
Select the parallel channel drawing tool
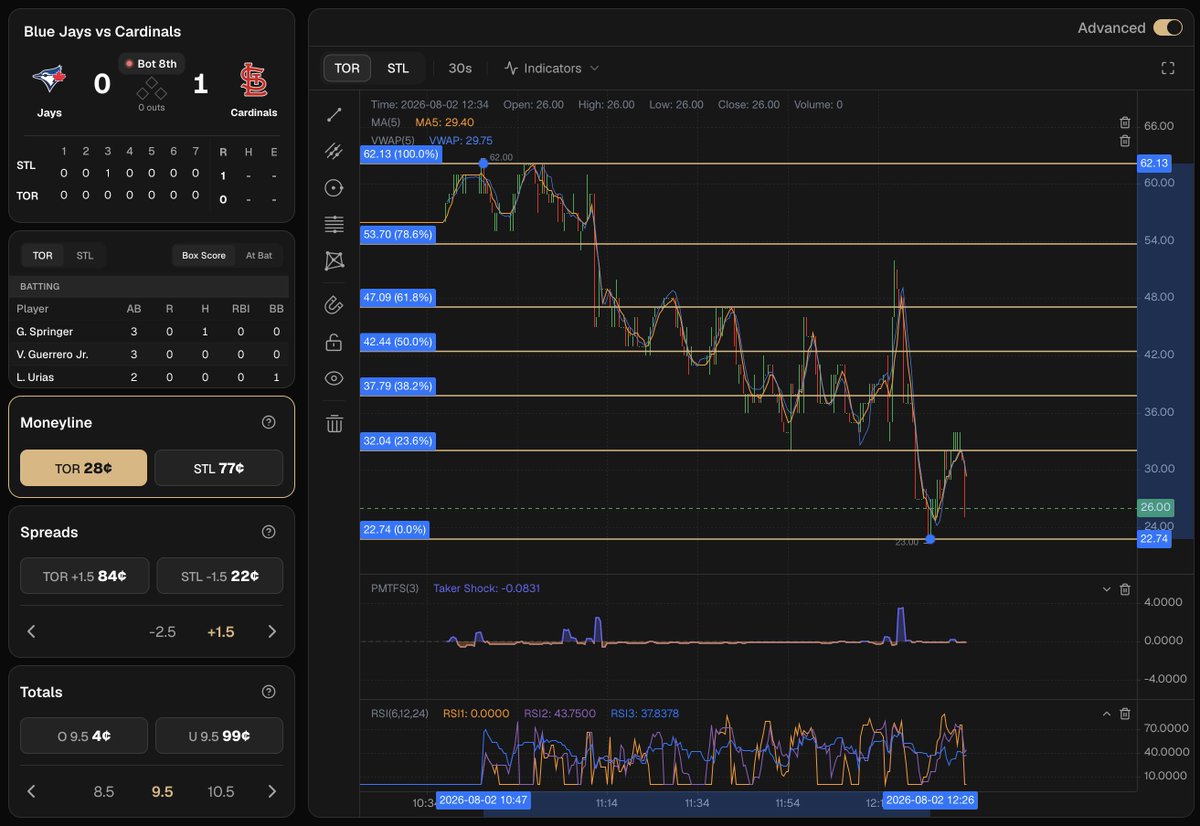click(x=334, y=151)
